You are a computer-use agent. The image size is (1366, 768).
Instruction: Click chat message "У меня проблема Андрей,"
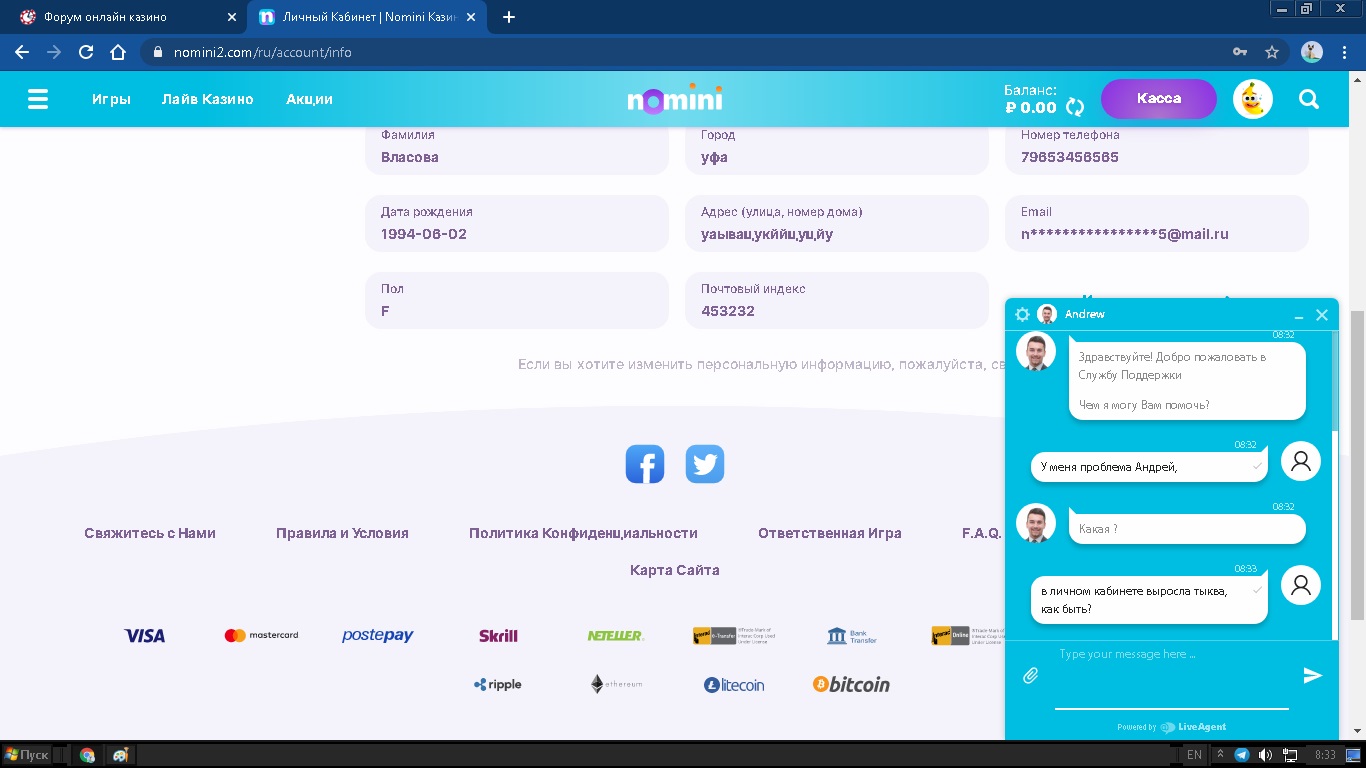tap(1149, 467)
